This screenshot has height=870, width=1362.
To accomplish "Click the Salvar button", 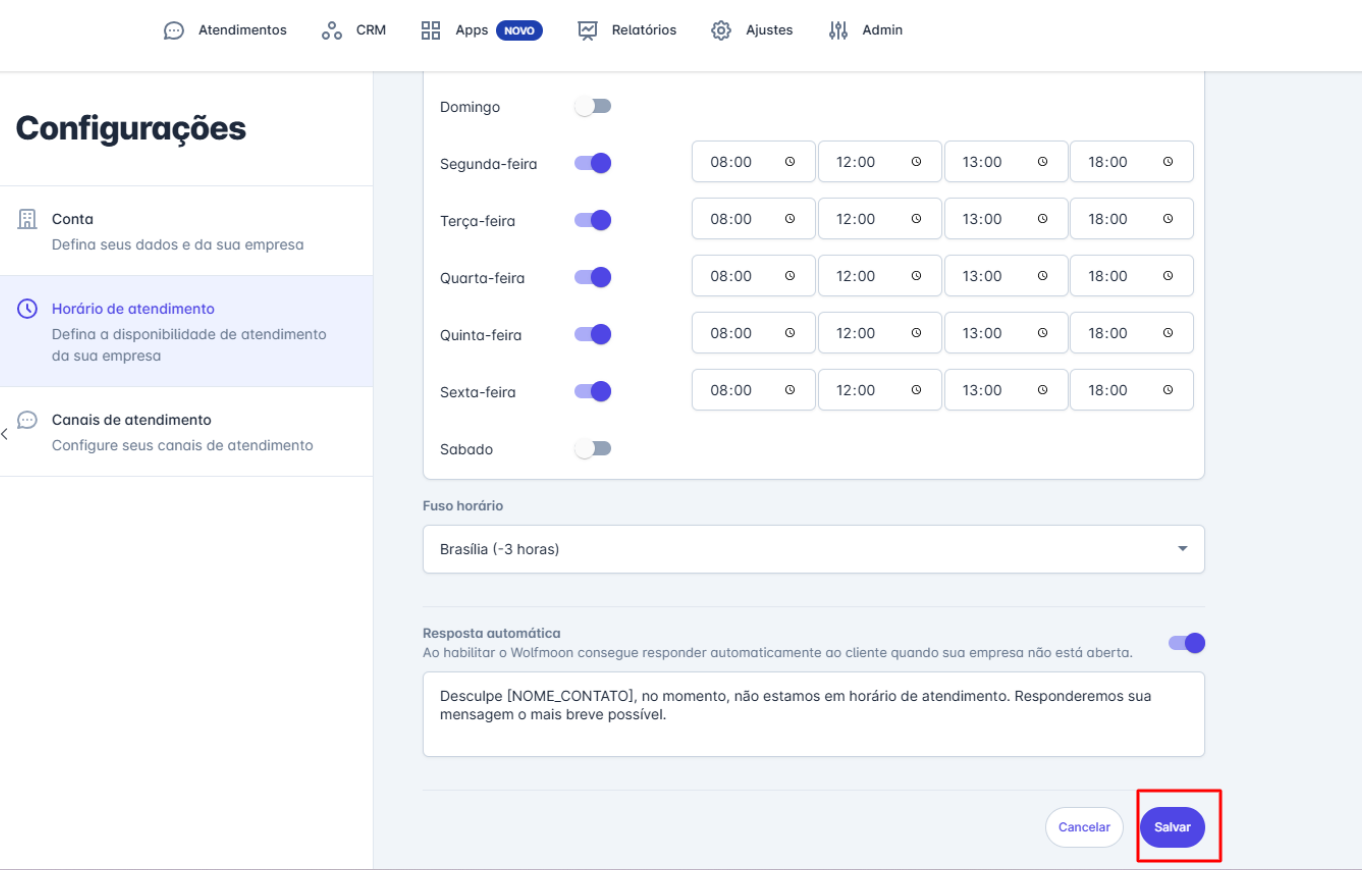I will (x=1172, y=827).
